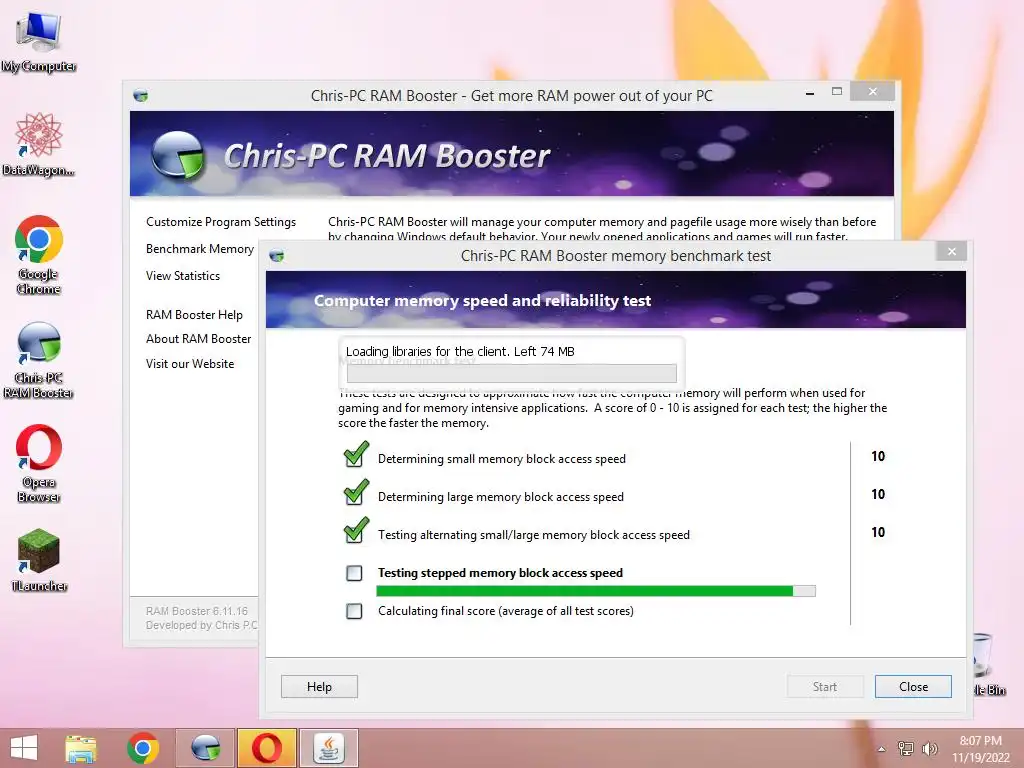Open Chrome from the taskbar
Viewport: 1024px width, 768px height.
(x=142, y=748)
